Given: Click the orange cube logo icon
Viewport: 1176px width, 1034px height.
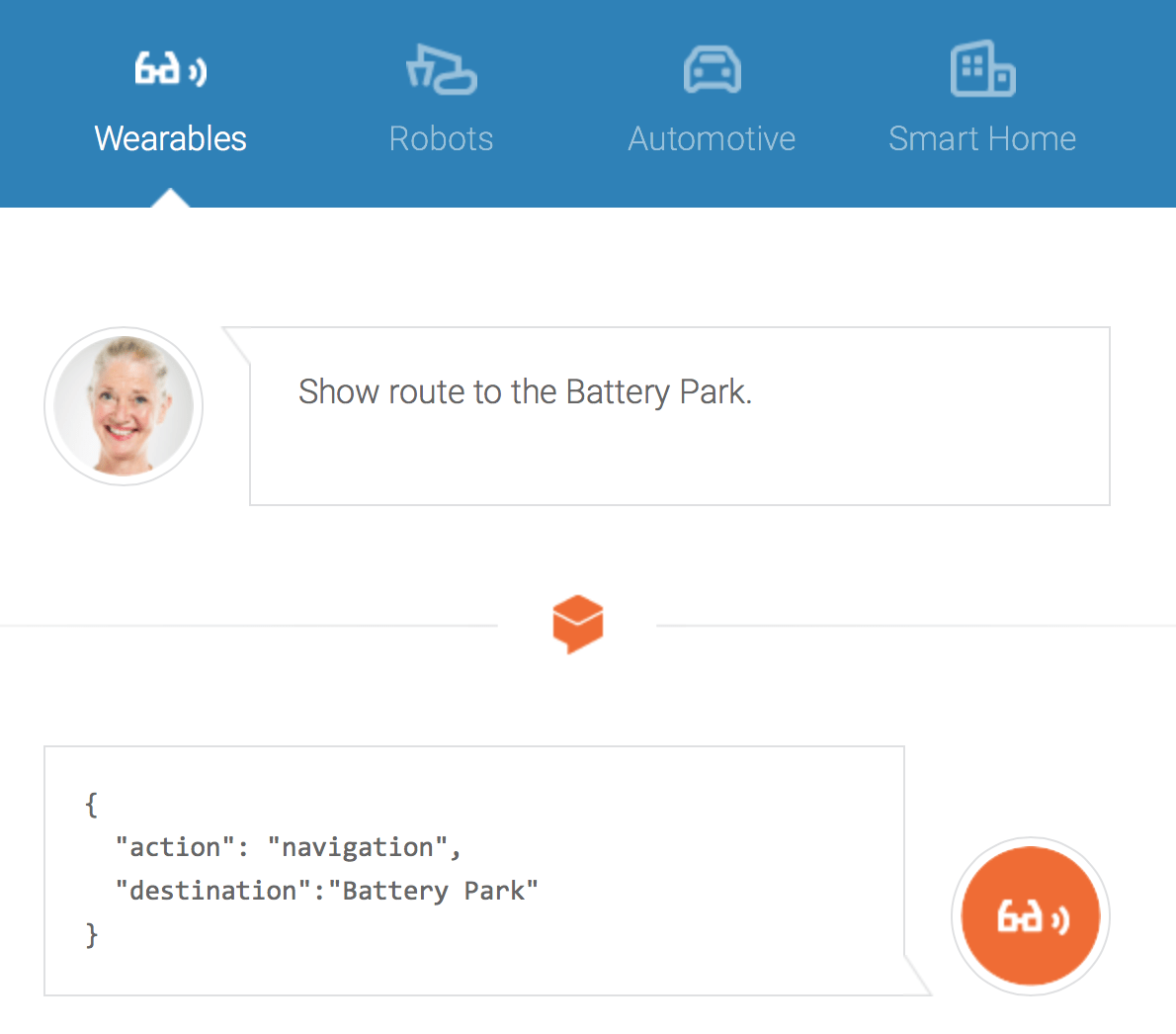Looking at the screenshot, I should click(578, 624).
